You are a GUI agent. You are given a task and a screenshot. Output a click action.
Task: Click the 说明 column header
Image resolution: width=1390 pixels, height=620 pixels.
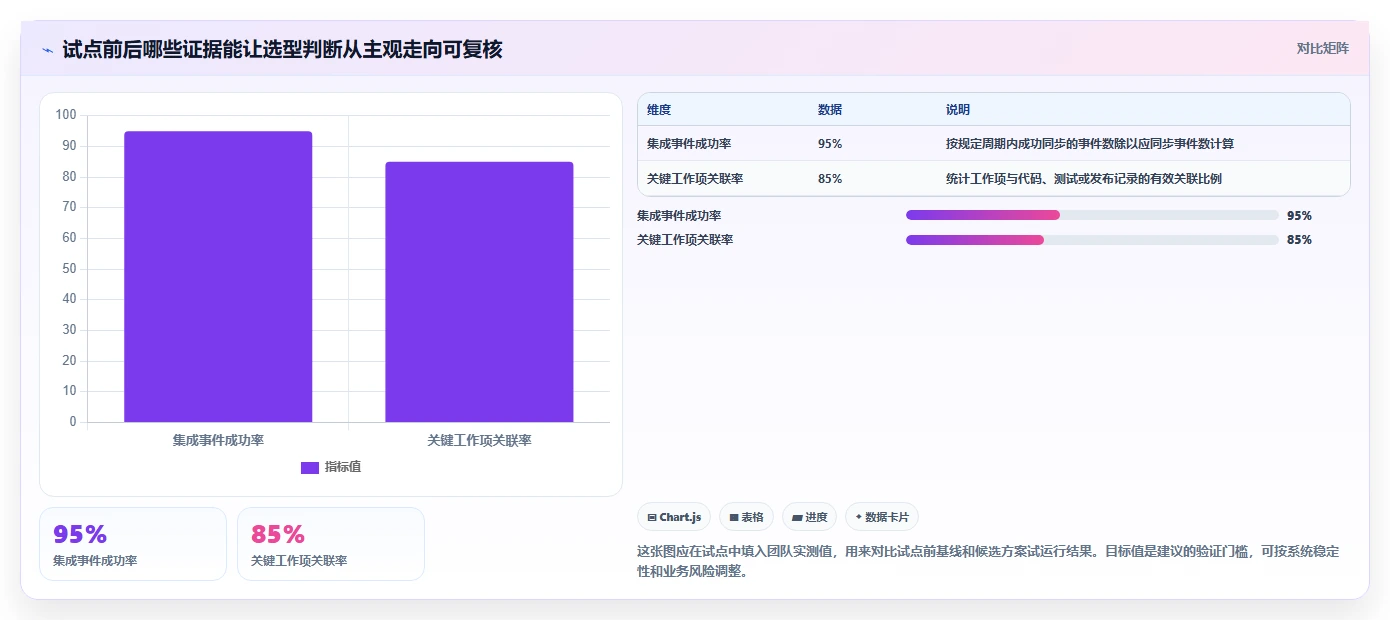(x=958, y=110)
